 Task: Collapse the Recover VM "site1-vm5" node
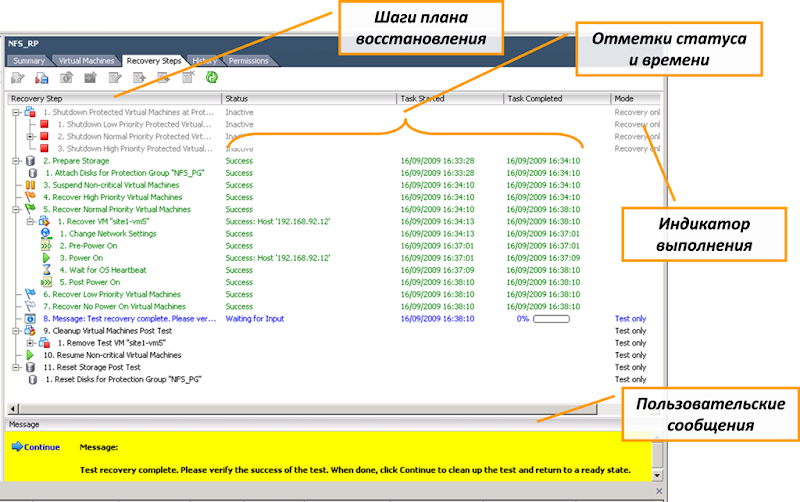[30, 221]
